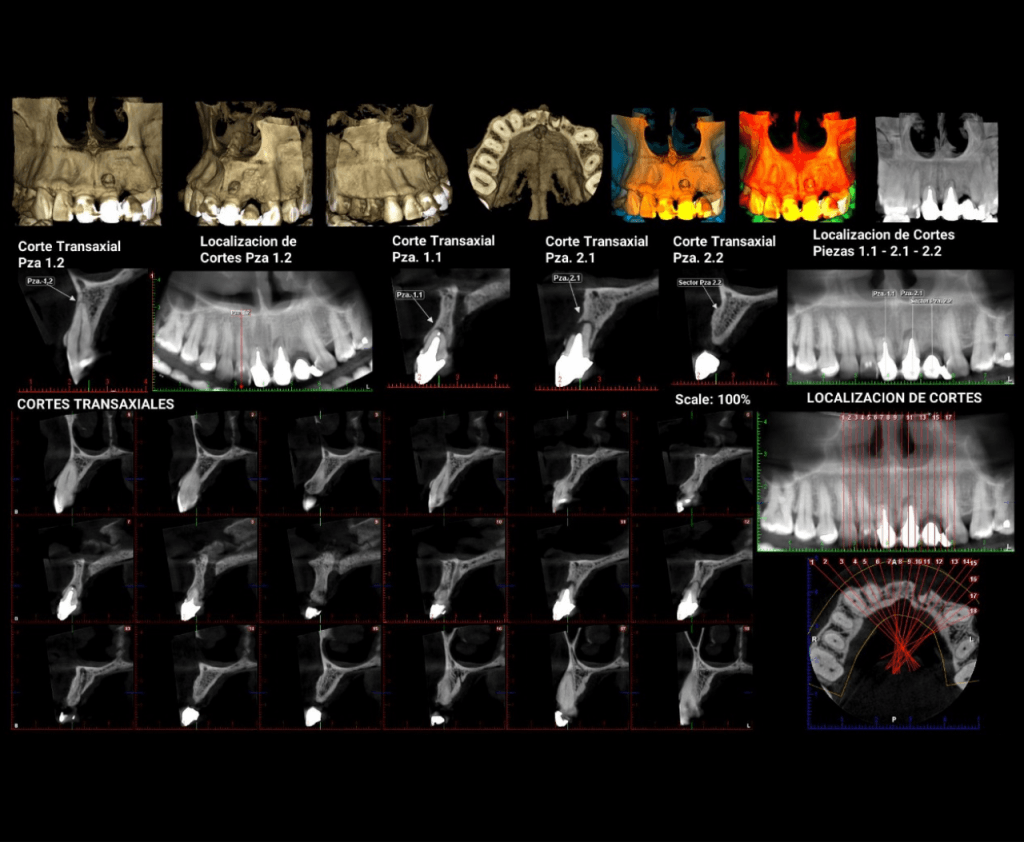This screenshot has height=842, width=1024.
Task: Open the panoramic view with red slice lines
Action: [x=886, y=481]
